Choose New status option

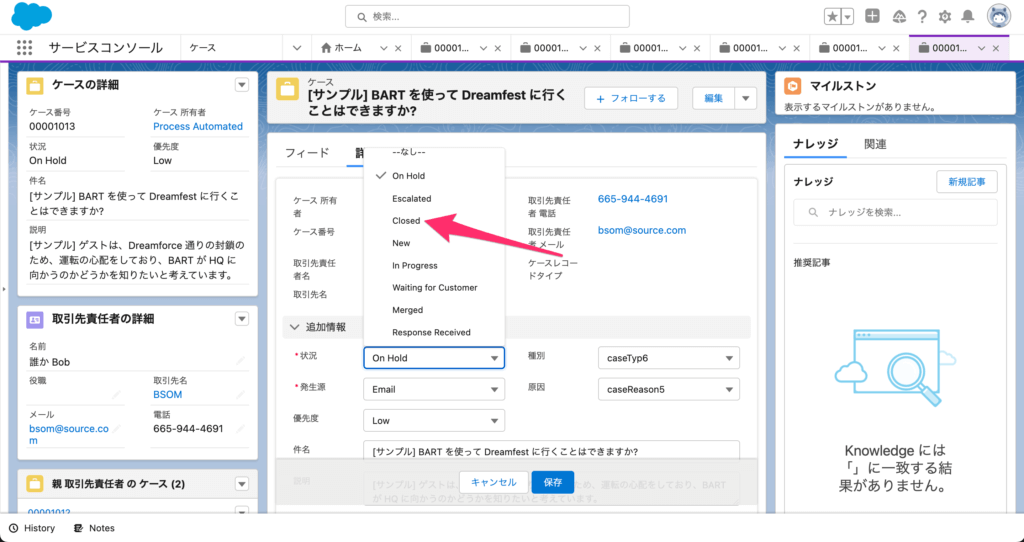point(434,243)
